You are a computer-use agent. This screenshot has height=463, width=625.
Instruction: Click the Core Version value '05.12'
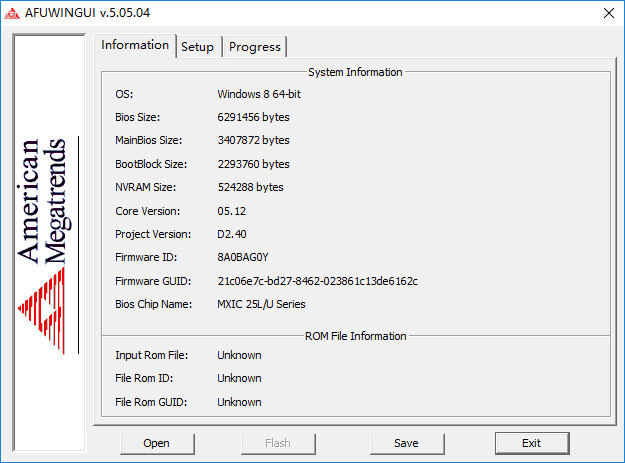pos(232,211)
